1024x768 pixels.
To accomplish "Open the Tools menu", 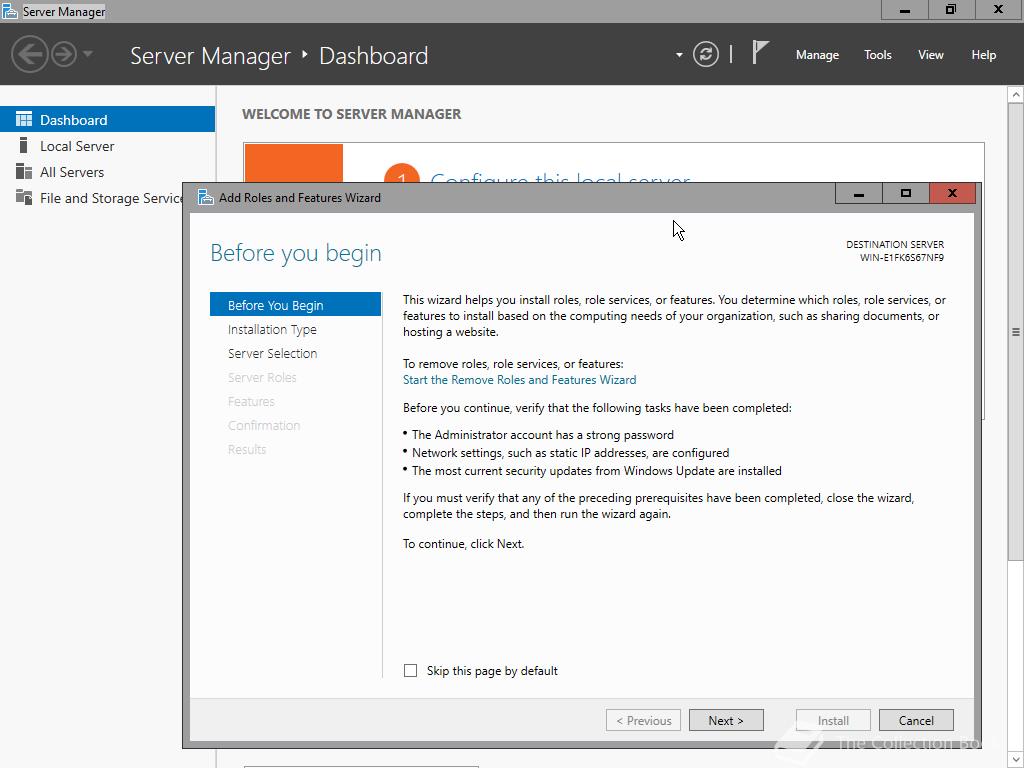I will [878, 55].
